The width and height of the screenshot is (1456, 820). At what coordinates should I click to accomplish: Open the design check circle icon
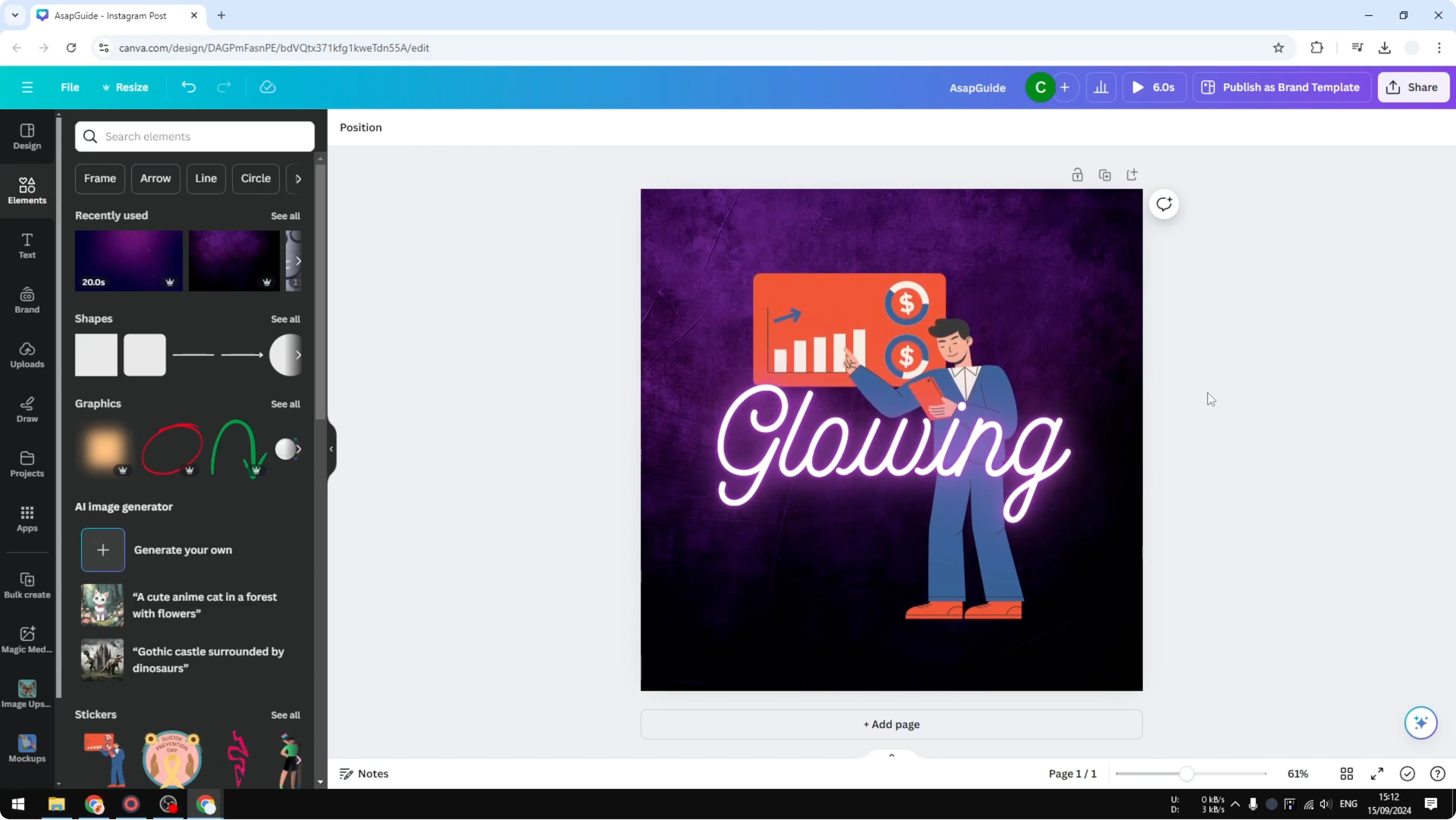tap(1407, 774)
